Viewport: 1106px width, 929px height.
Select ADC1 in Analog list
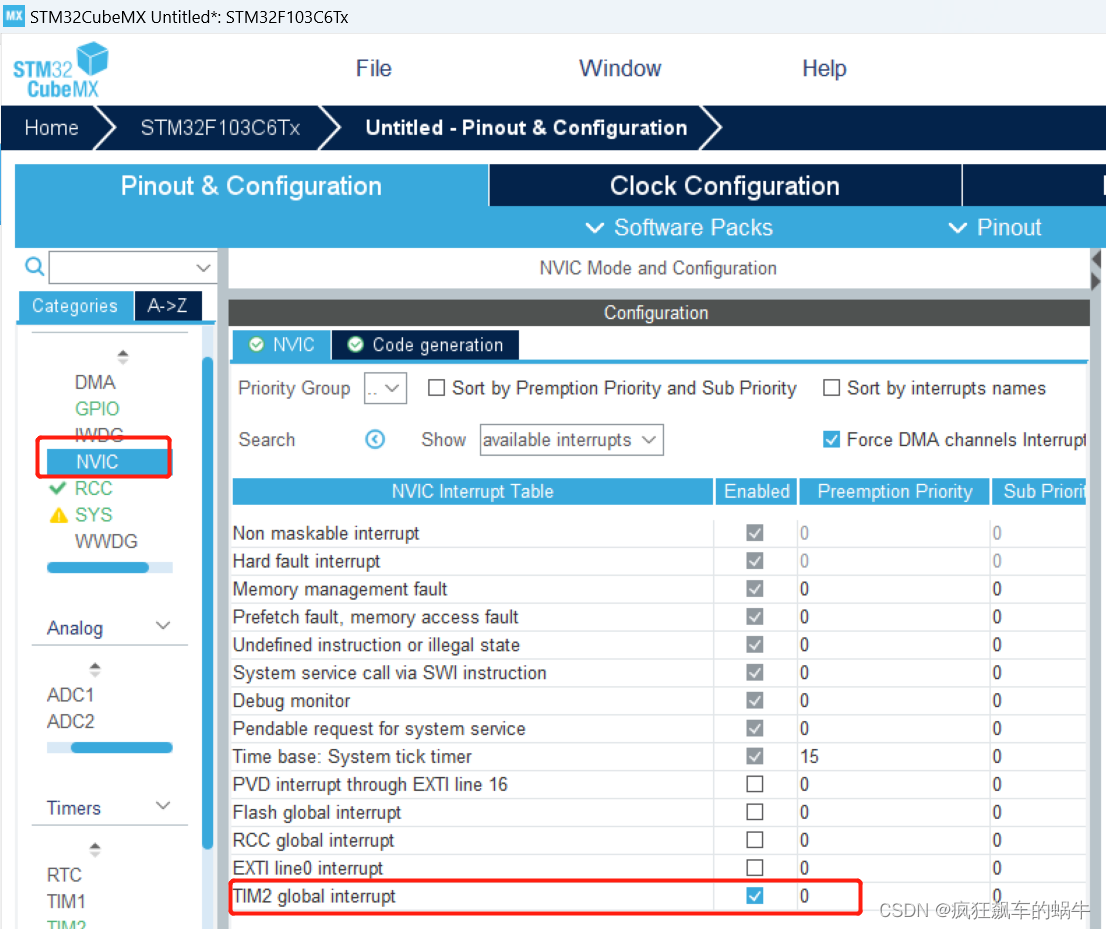tap(71, 695)
